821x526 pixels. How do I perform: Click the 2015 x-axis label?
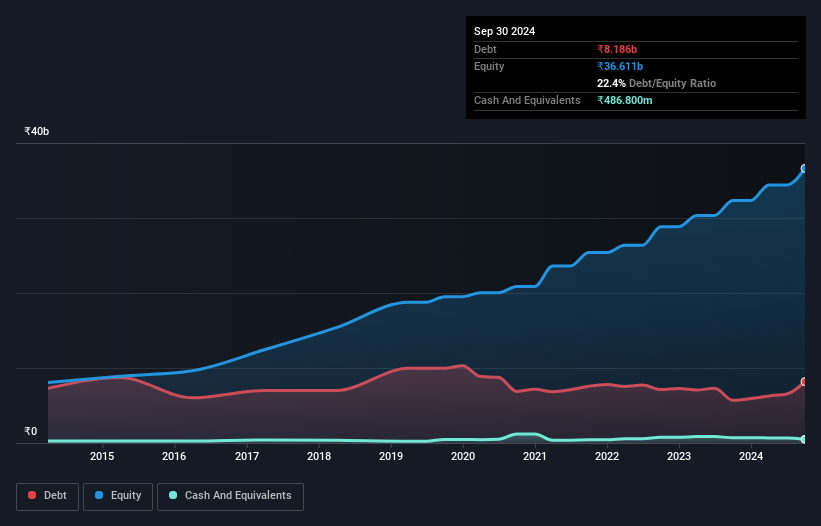click(102, 456)
